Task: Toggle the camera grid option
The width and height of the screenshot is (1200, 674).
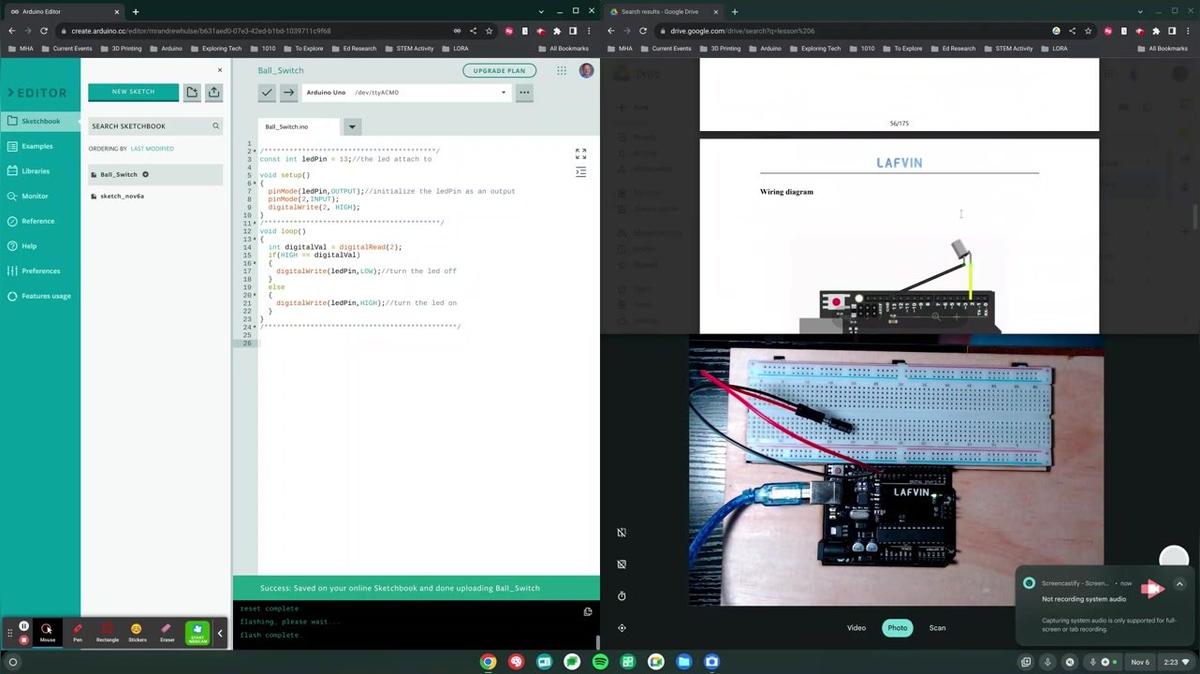Action: click(x=621, y=564)
